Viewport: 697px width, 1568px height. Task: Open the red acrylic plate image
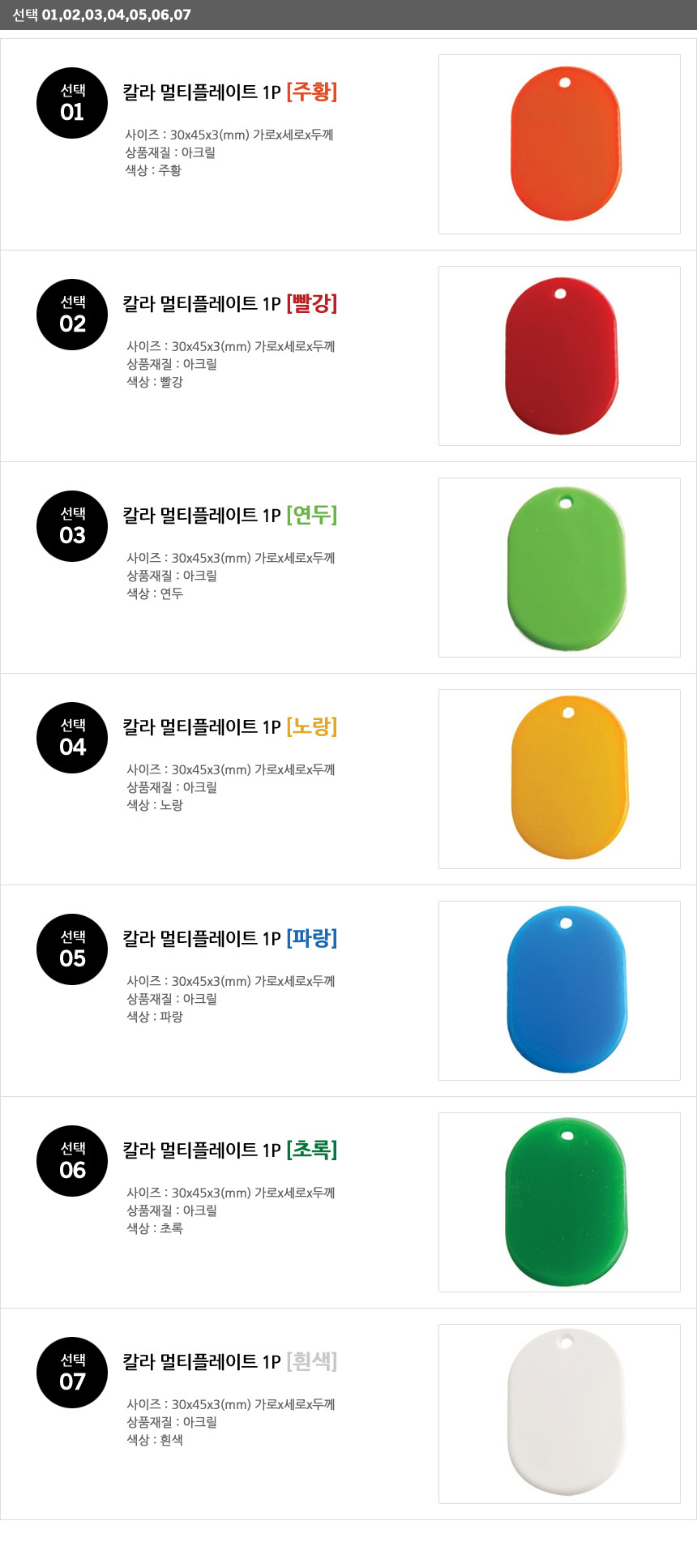561,356
